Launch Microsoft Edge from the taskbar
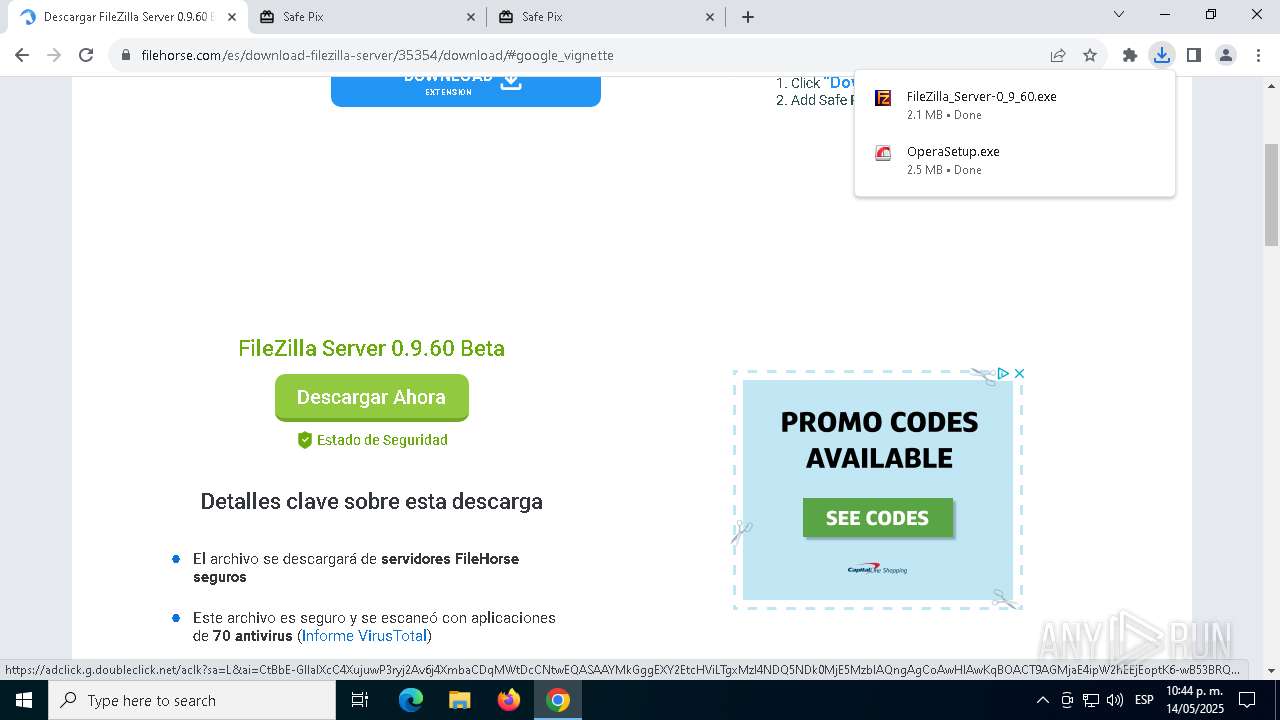The height and width of the screenshot is (720, 1280). pyautogui.click(x=411, y=700)
